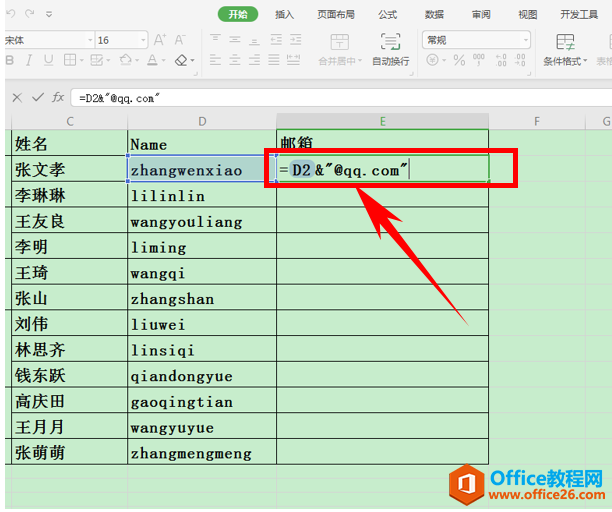Open the font color dropdown arrow
612x512 pixels.
point(164,60)
